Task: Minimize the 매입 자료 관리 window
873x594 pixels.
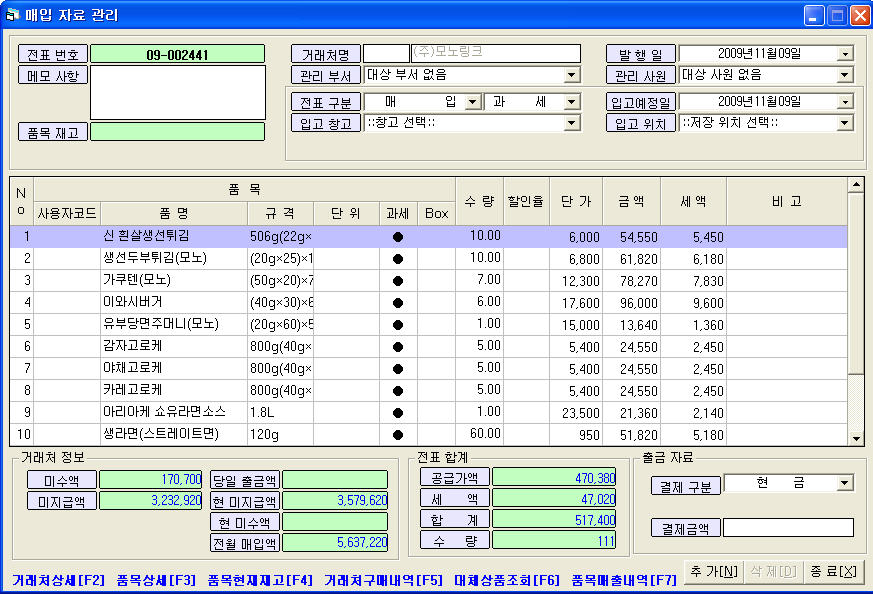Action: [x=813, y=15]
